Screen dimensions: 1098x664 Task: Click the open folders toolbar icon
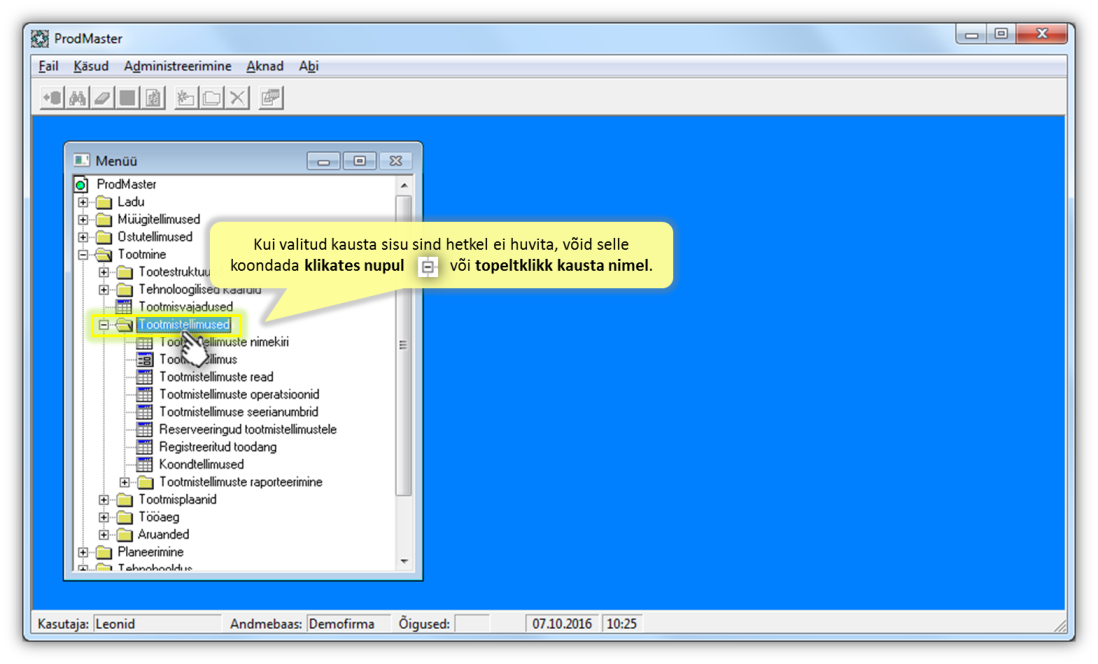(211, 98)
